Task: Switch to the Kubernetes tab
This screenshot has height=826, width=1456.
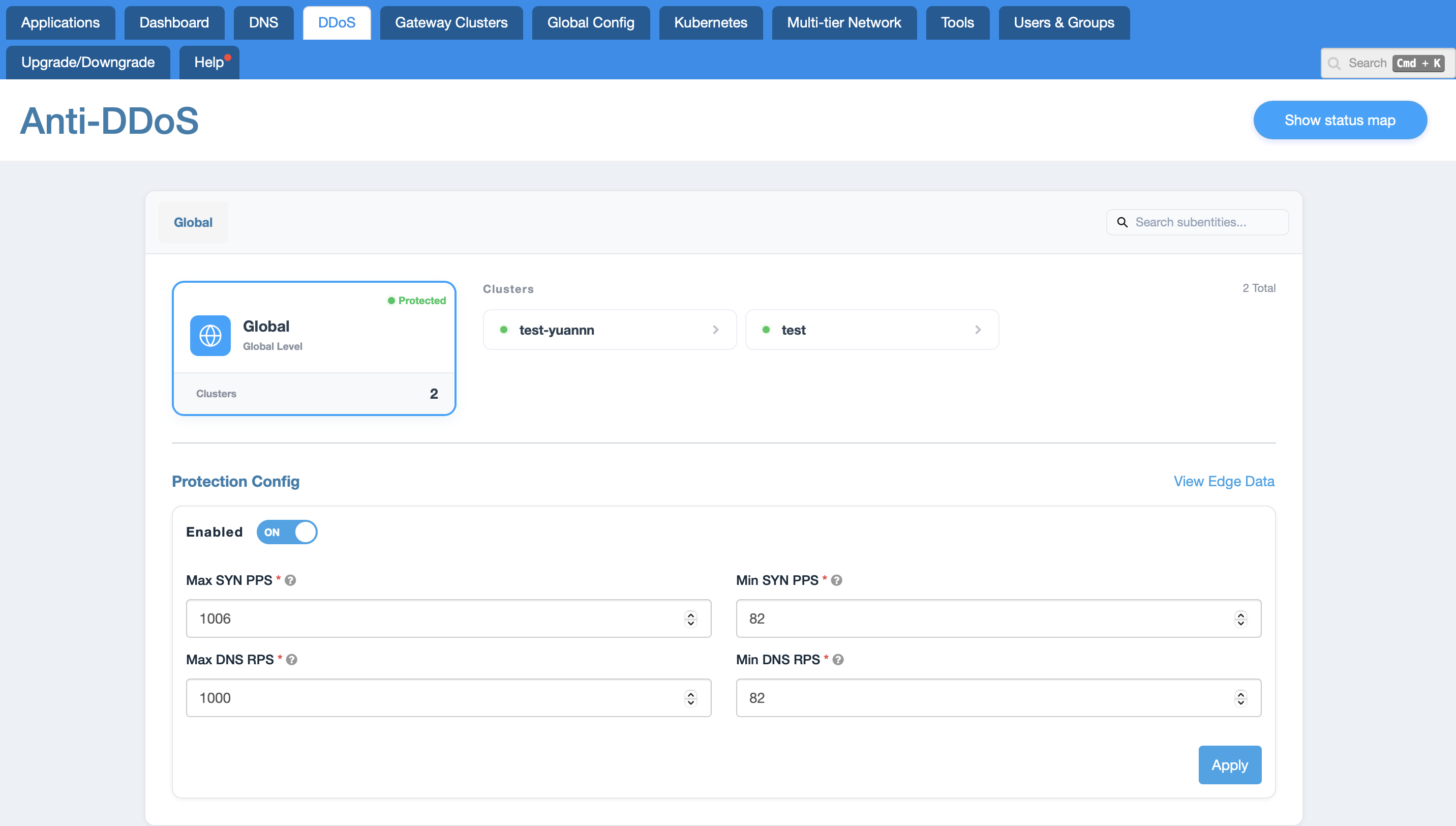Action: point(710,23)
